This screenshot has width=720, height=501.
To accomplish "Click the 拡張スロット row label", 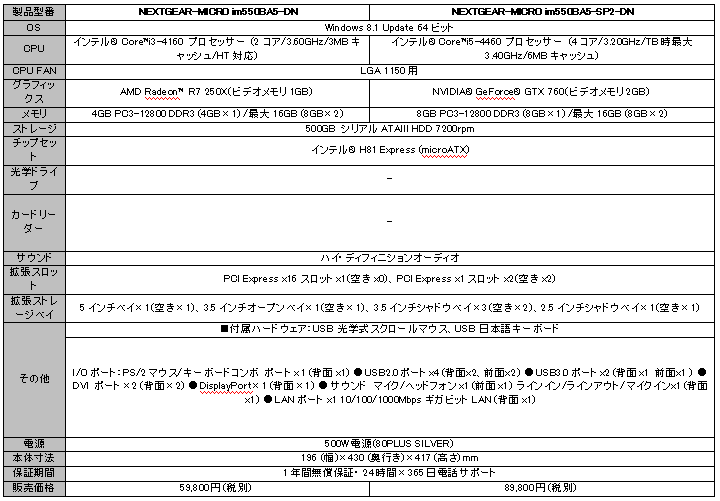I will pyautogui.click(x=34, y=280).
